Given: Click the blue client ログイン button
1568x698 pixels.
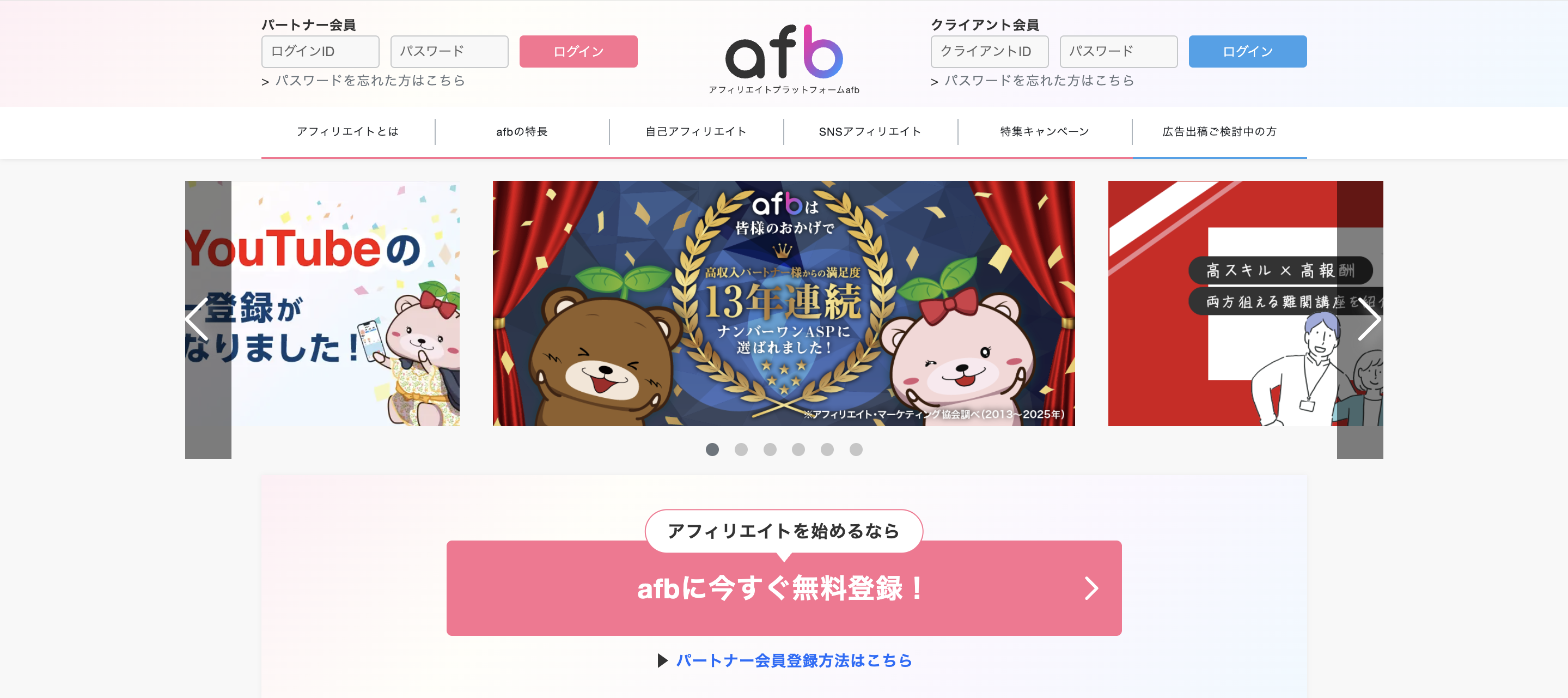Looking at the screenshot, I should click(x=1247, y=51).
